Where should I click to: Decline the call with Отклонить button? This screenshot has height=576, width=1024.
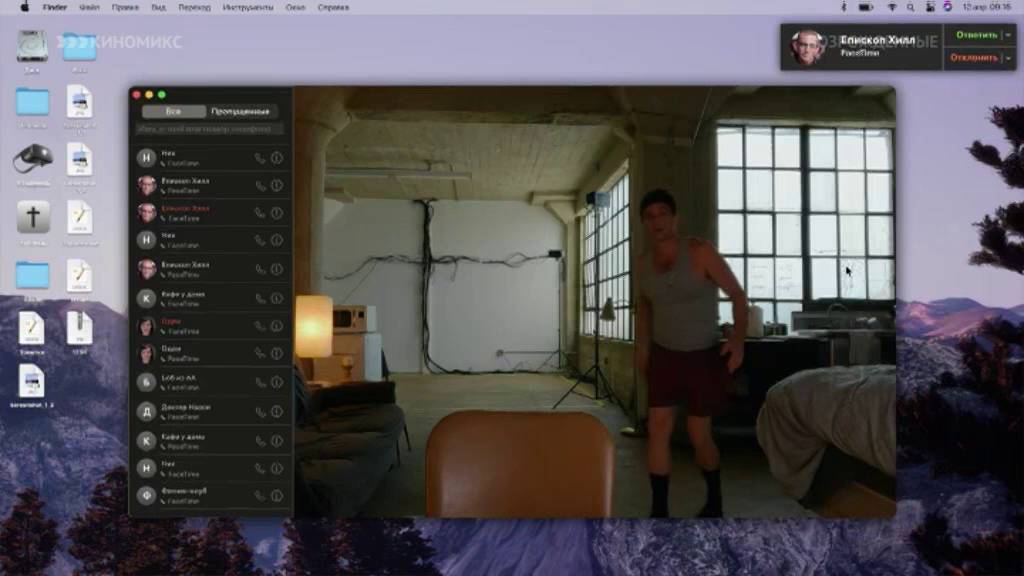[974, 58]
